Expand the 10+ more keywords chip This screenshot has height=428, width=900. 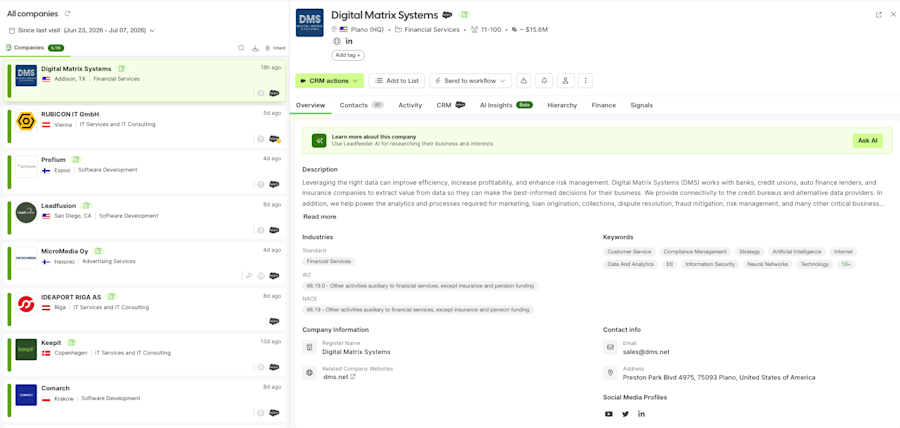coord(846,264)
